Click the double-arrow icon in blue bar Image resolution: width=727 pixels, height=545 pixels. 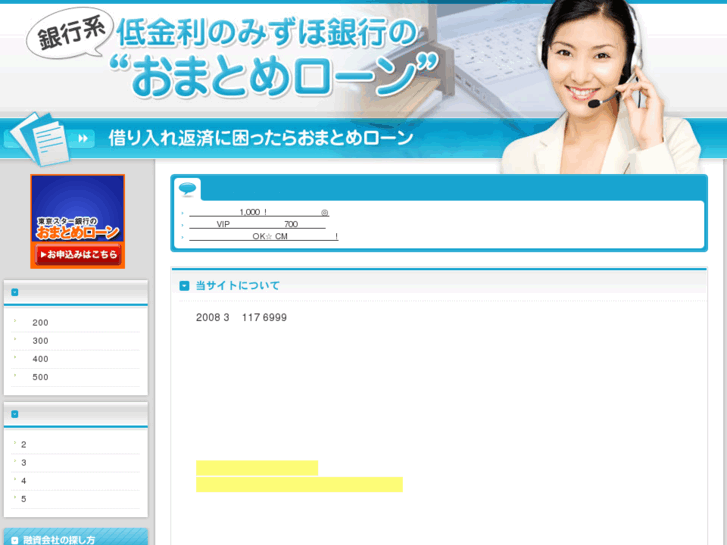pyautogui.click(x=83, y=138)
